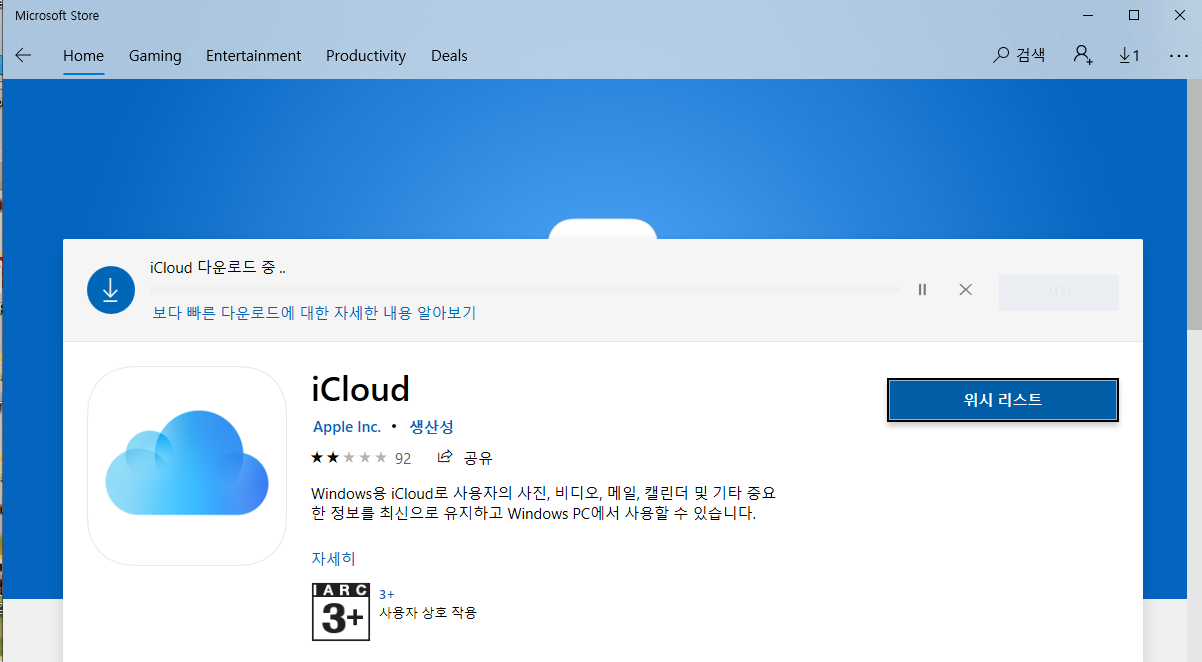Screen dimensions: 1202x662
Task: Open the Apple Inc. publisher link
Action: click(347, 427)
